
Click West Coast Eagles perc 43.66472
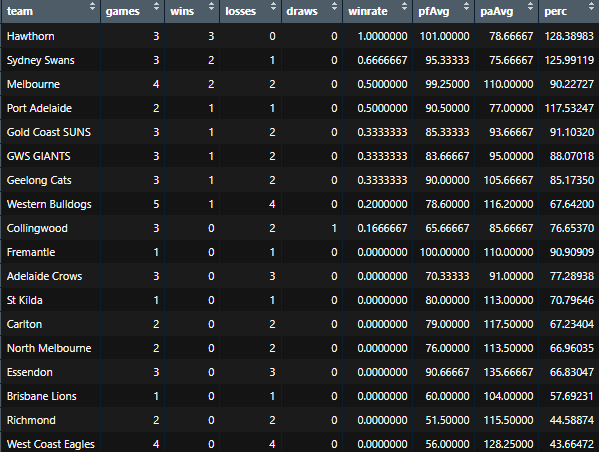point(571,444)
